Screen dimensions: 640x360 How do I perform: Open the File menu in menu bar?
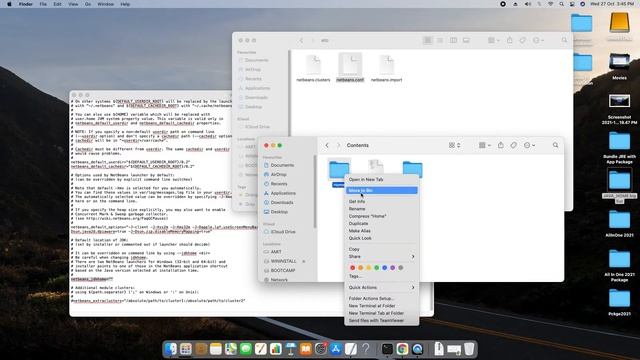coord(43,4)
